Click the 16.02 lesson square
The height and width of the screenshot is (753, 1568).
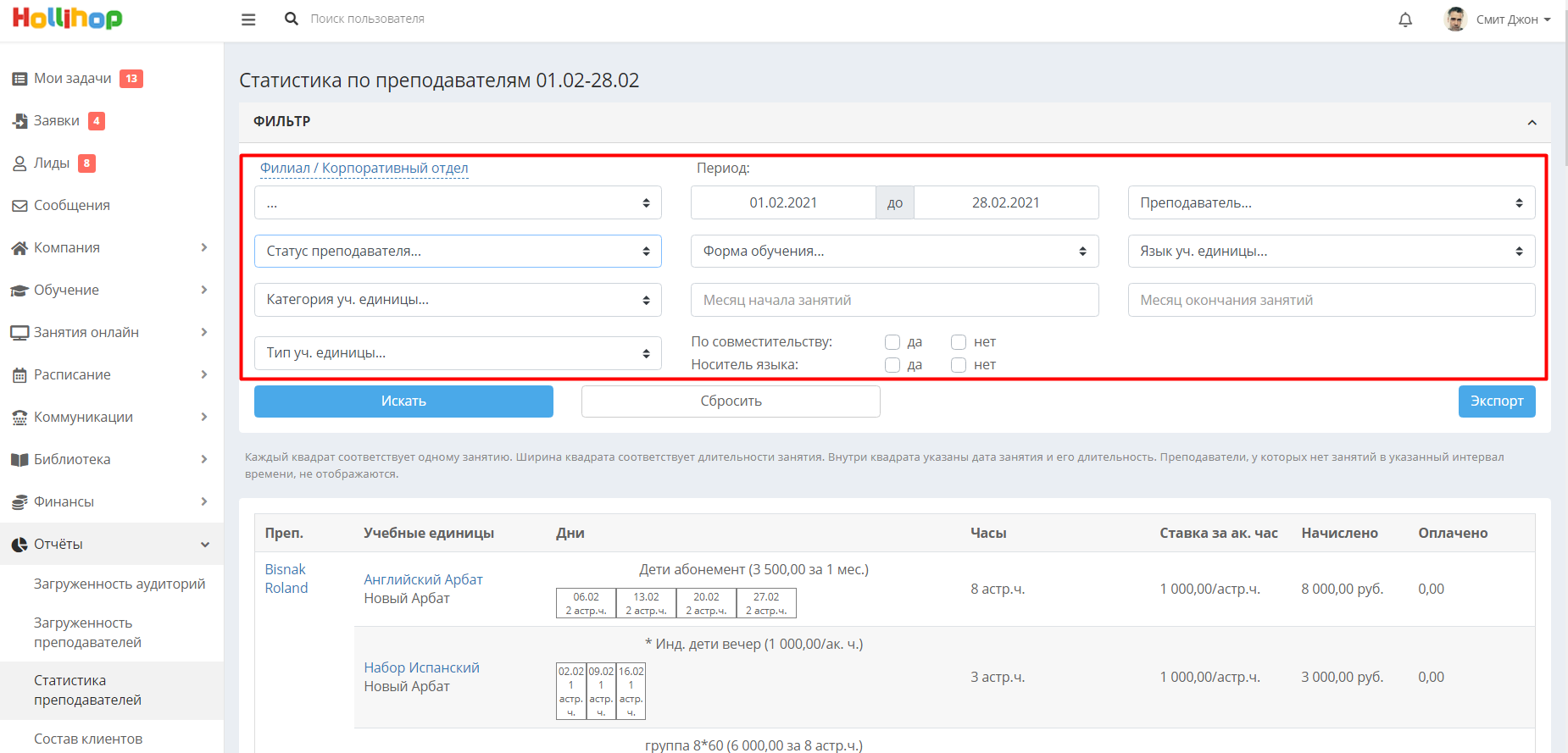tap(631, 691)
